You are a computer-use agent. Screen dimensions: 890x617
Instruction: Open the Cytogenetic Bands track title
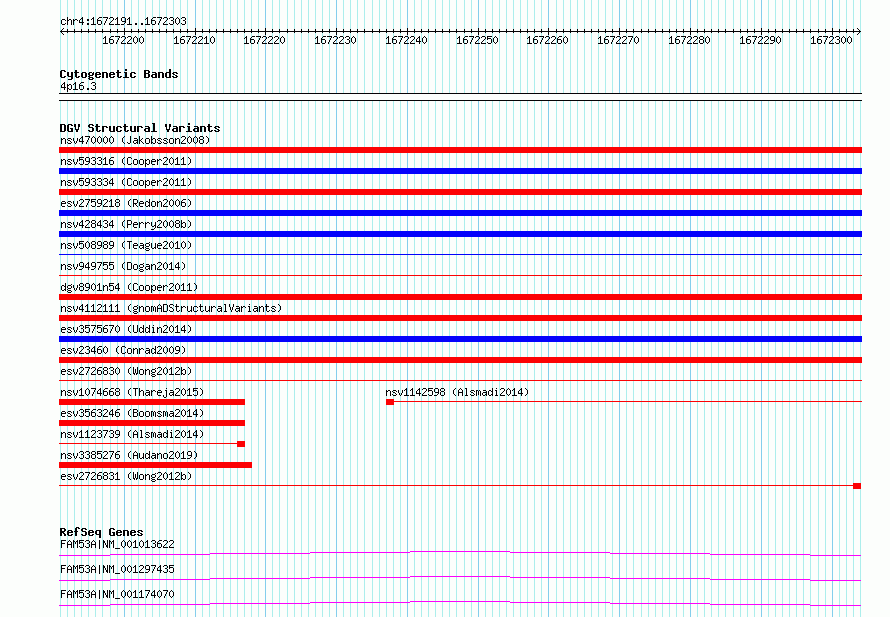click(x=119, y=74)
